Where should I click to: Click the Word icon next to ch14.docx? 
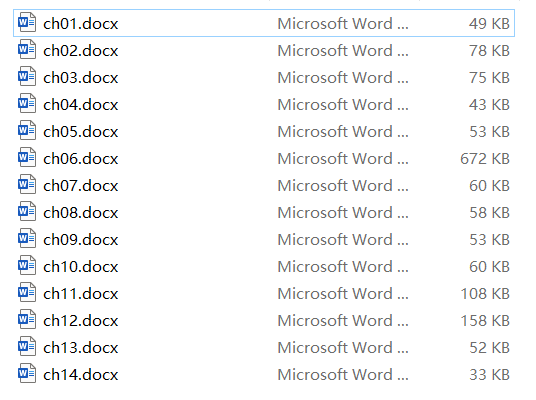[x=27, y=374]
